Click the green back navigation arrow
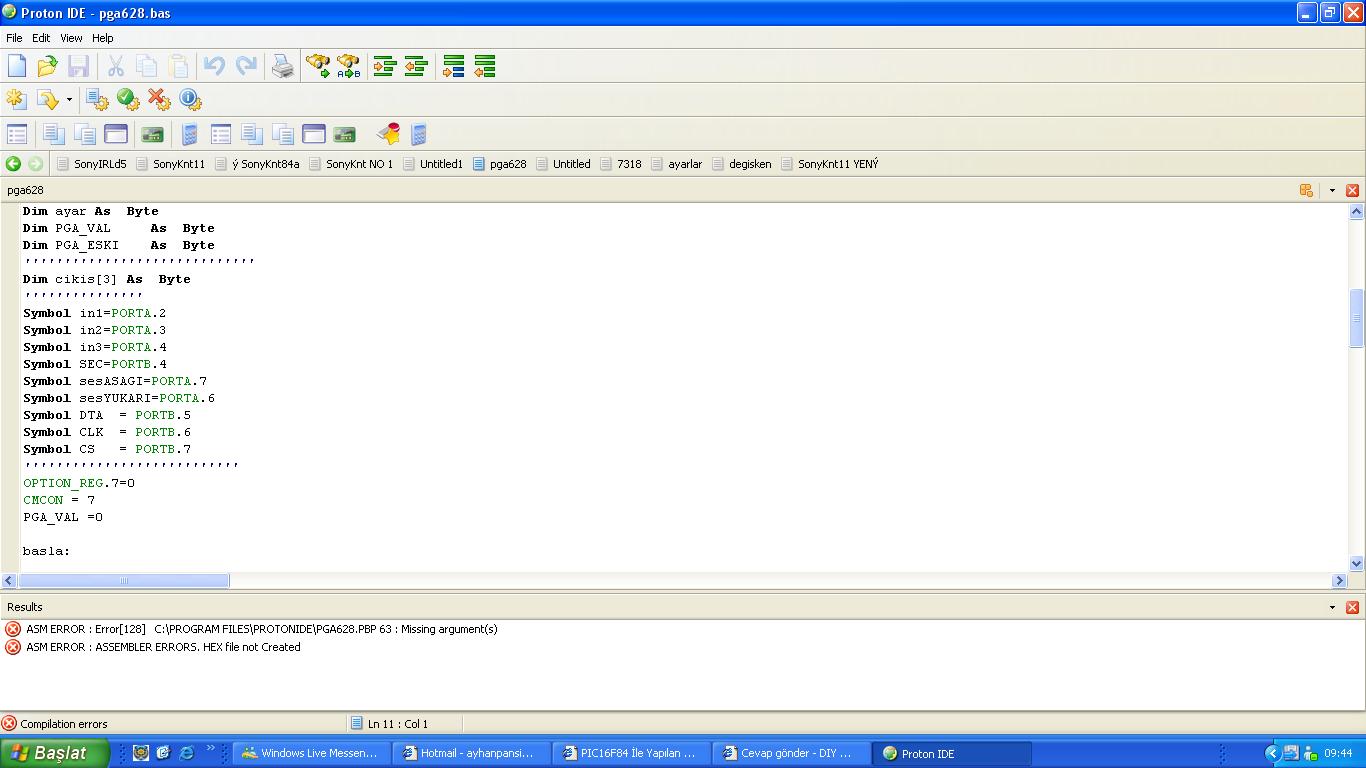This screenshot has width=1366, height=768. click(x=13, y=164)
